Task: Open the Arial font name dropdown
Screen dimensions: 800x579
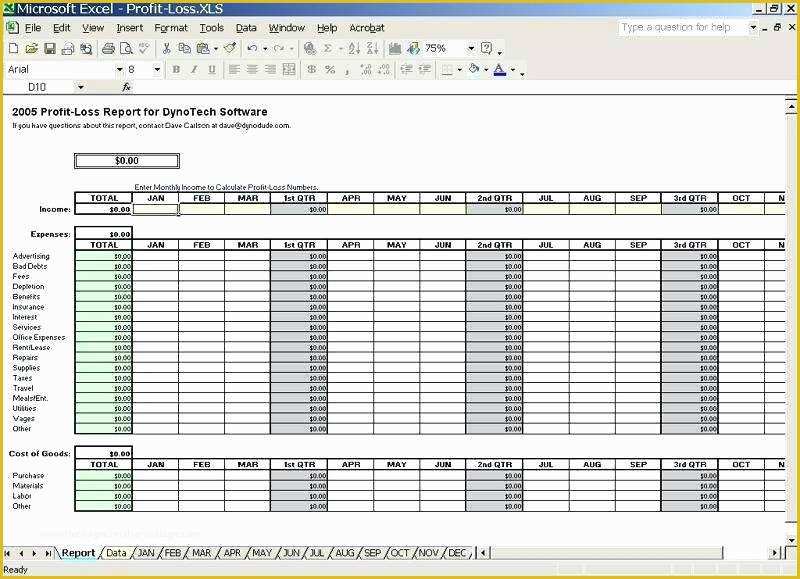Action: pyautogui.click(x=119, y=70)
